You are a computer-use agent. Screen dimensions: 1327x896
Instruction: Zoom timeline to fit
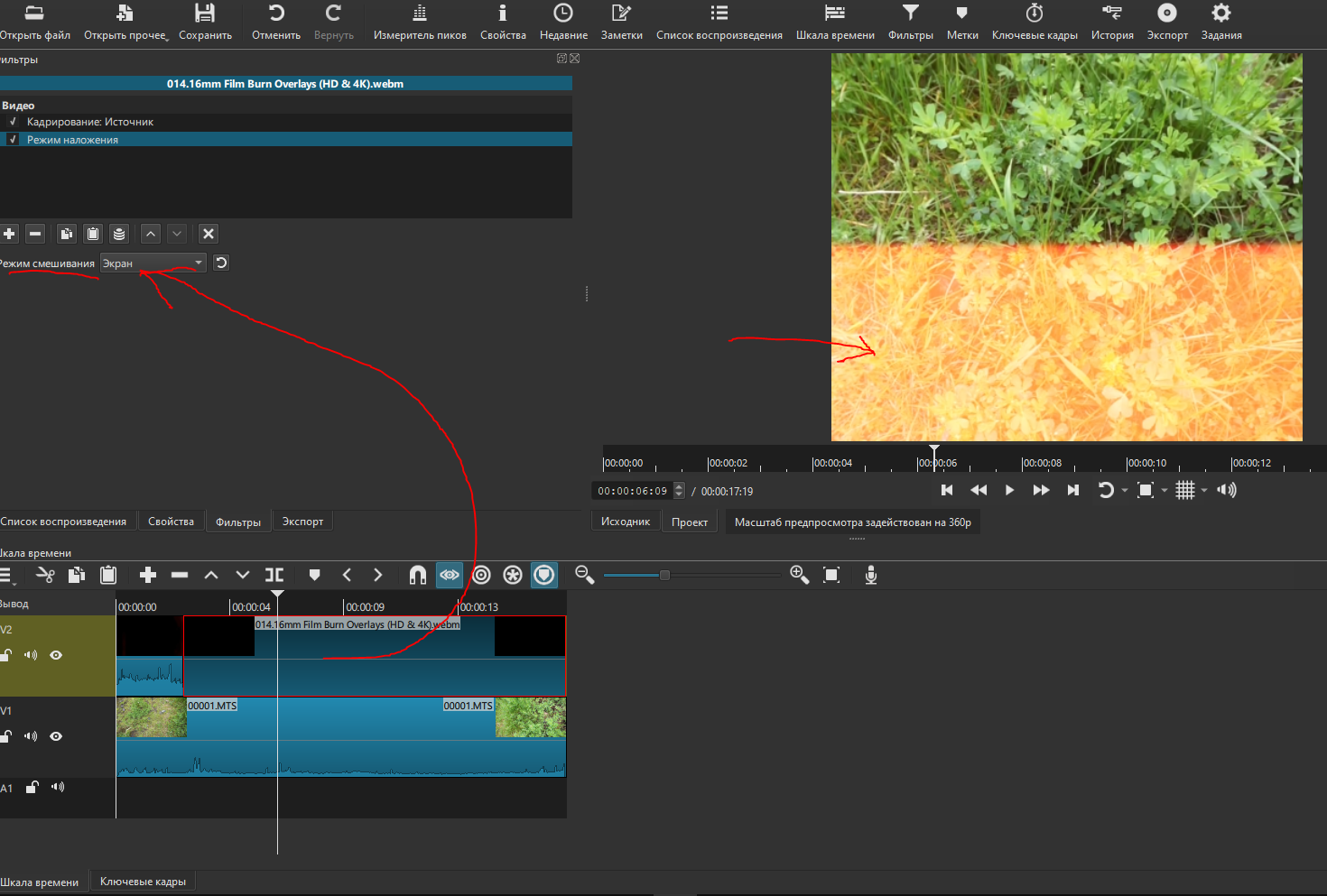[831, 575]
